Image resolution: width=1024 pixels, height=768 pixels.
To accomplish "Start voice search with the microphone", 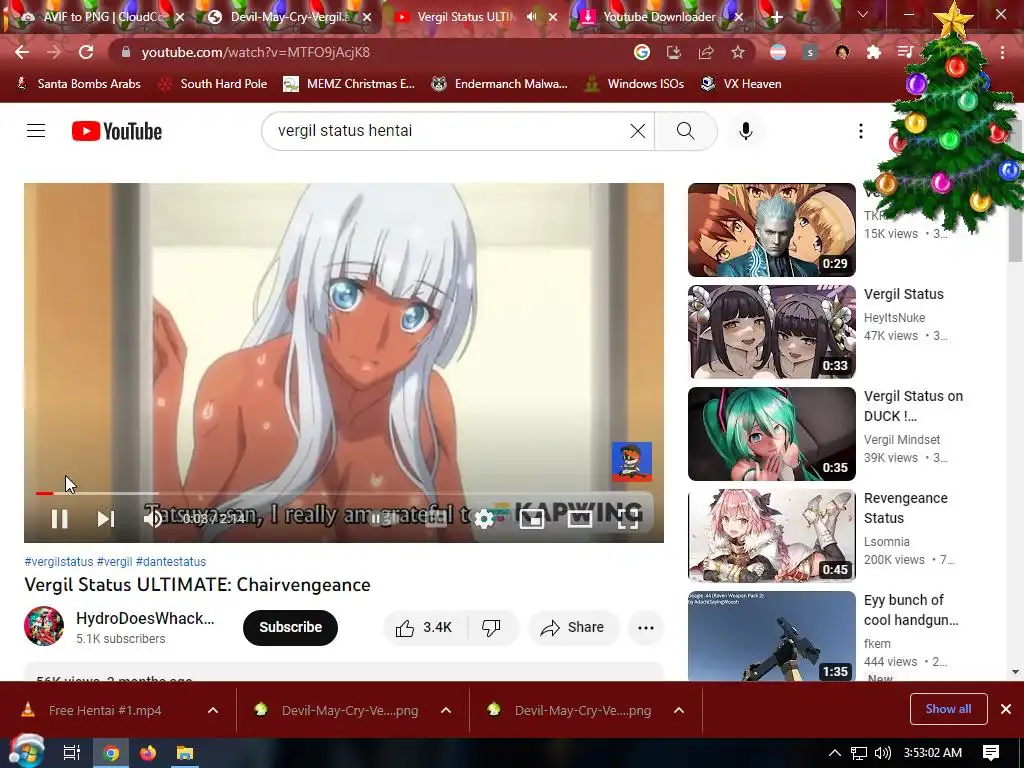I will pos(745,131).
